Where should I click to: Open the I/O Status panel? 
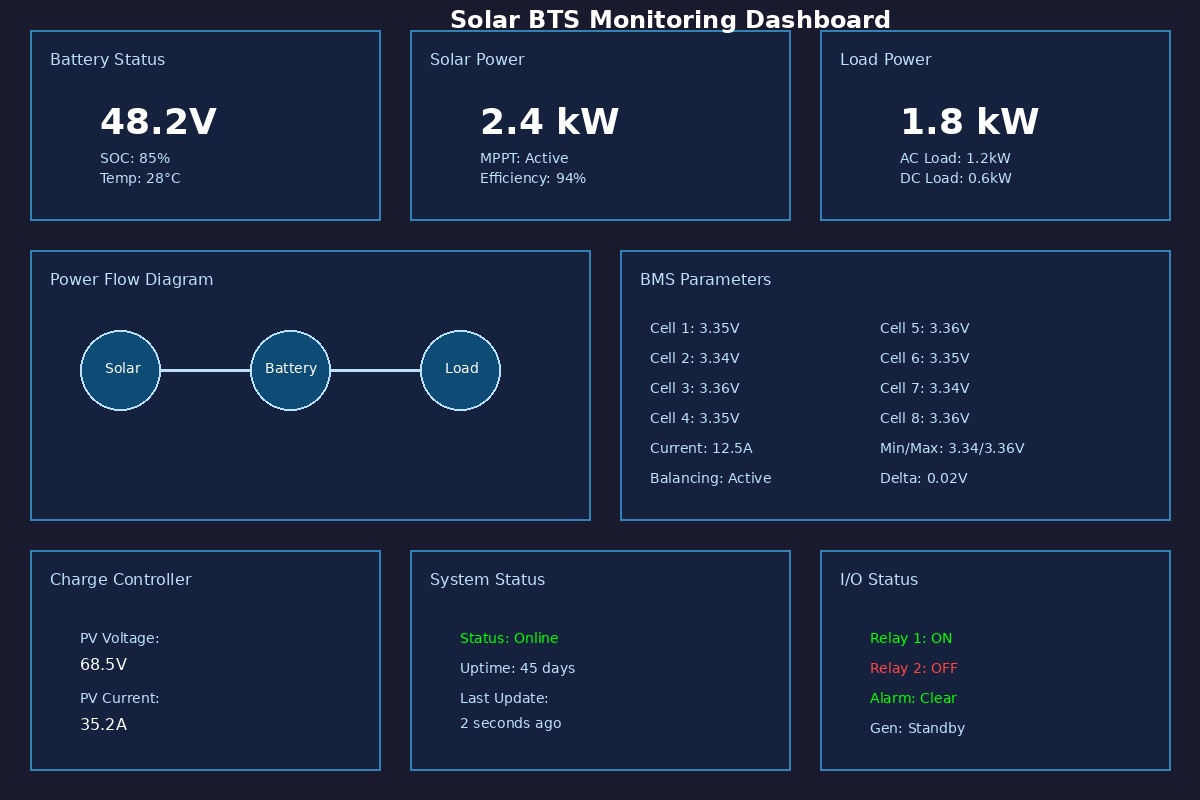click(877, 580)
